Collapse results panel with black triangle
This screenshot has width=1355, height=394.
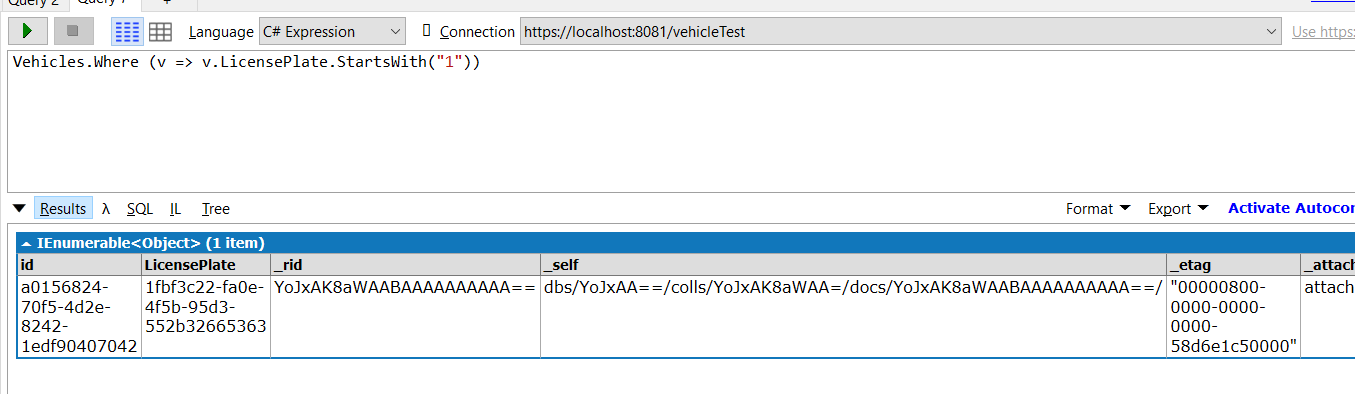(18, 208)
